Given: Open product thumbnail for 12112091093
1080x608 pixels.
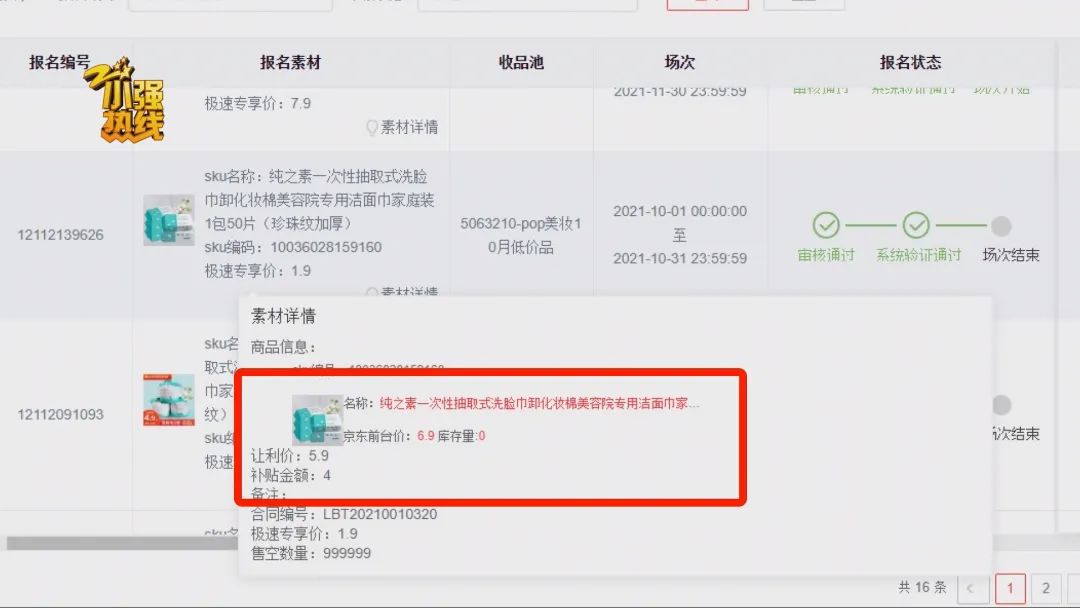Looking at the screenshot, I should coord(169,400).
